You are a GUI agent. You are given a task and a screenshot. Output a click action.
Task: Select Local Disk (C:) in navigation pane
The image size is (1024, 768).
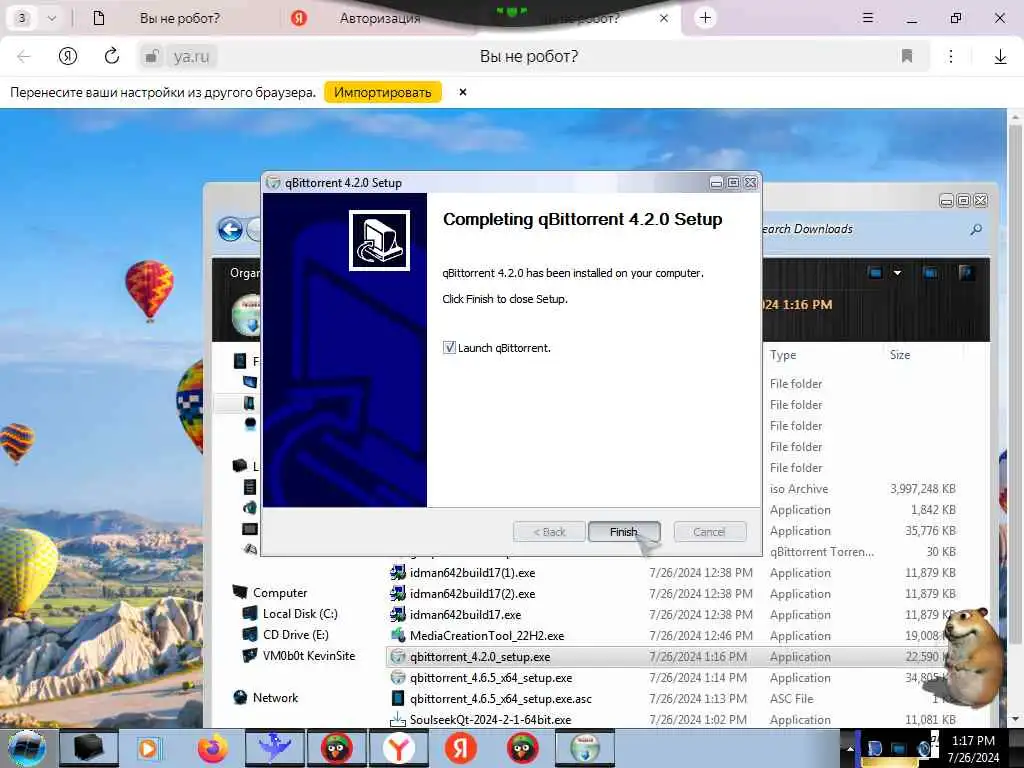pyautogui.click(x=300, y=614)
